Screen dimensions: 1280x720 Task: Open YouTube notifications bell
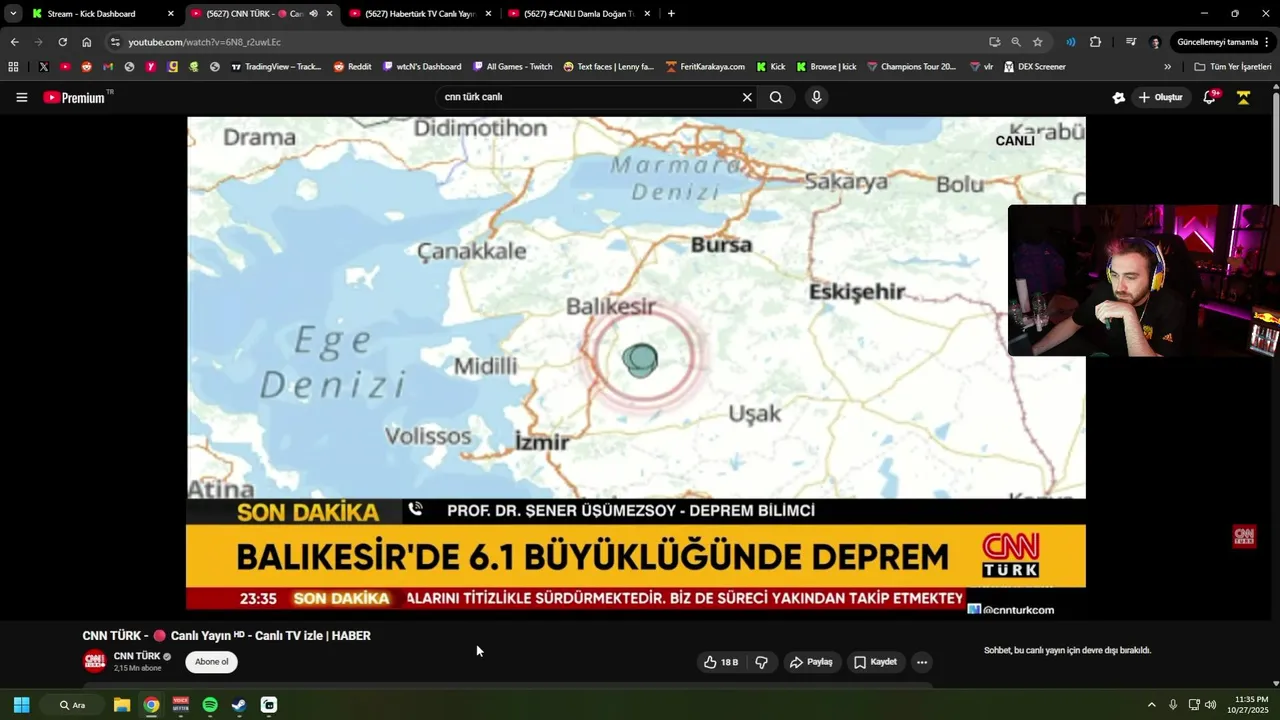[x=1209, y=97]
